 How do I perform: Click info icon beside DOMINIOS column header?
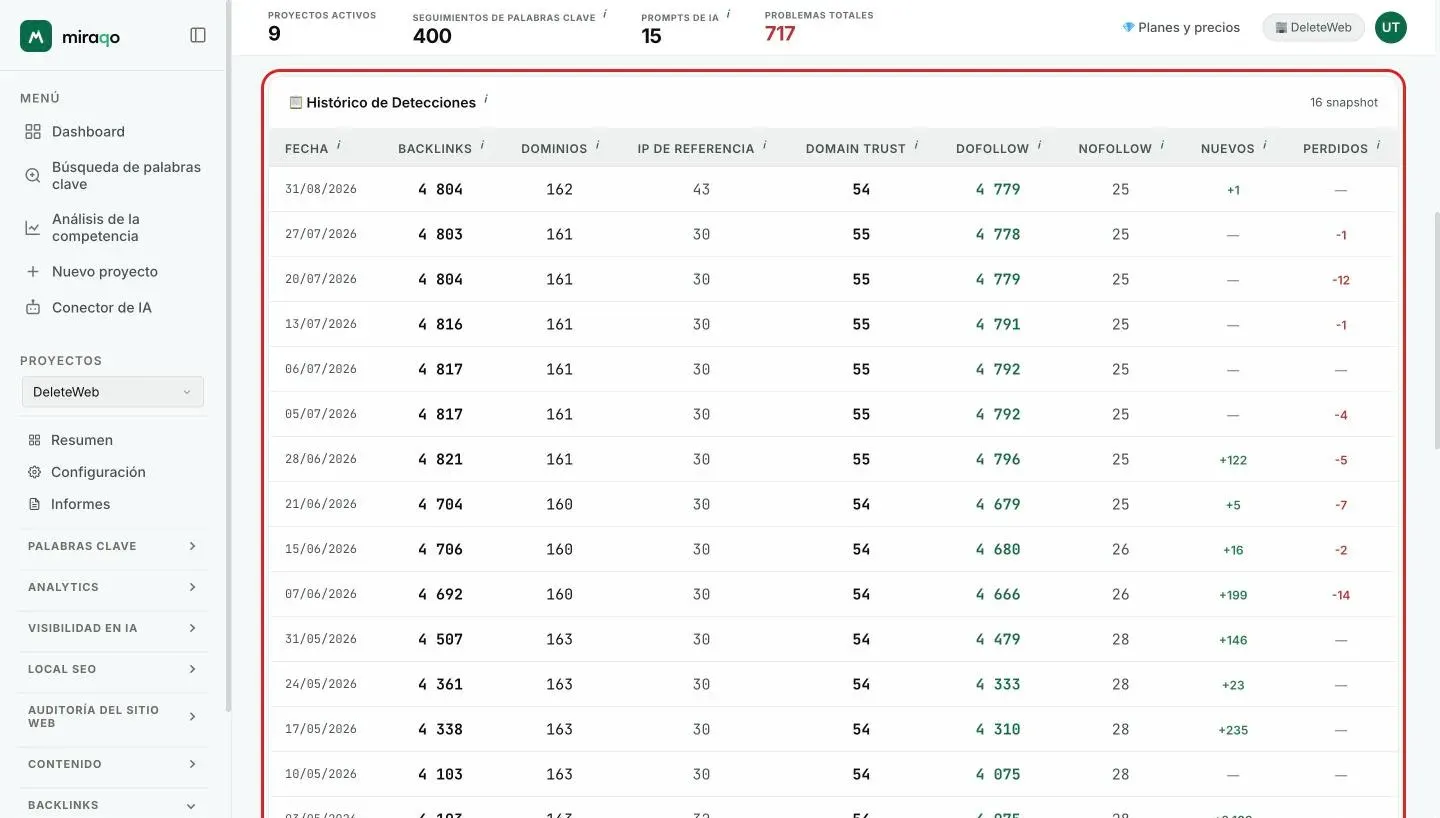[x=598, y=145]
